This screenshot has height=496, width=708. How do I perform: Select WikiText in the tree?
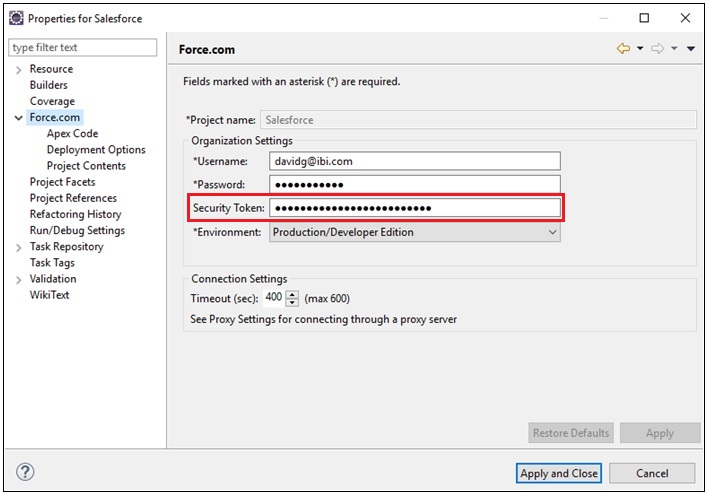[49, 295]
